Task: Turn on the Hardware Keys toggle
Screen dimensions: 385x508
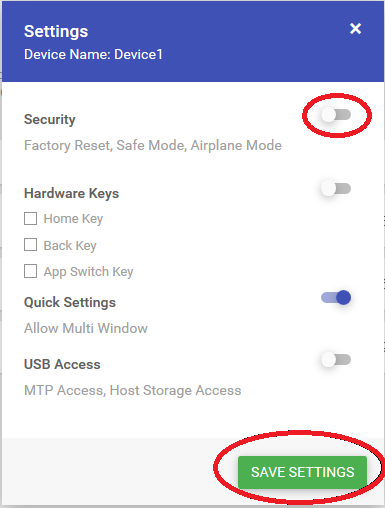Action: pyautogui.click(x=336, y=189)
